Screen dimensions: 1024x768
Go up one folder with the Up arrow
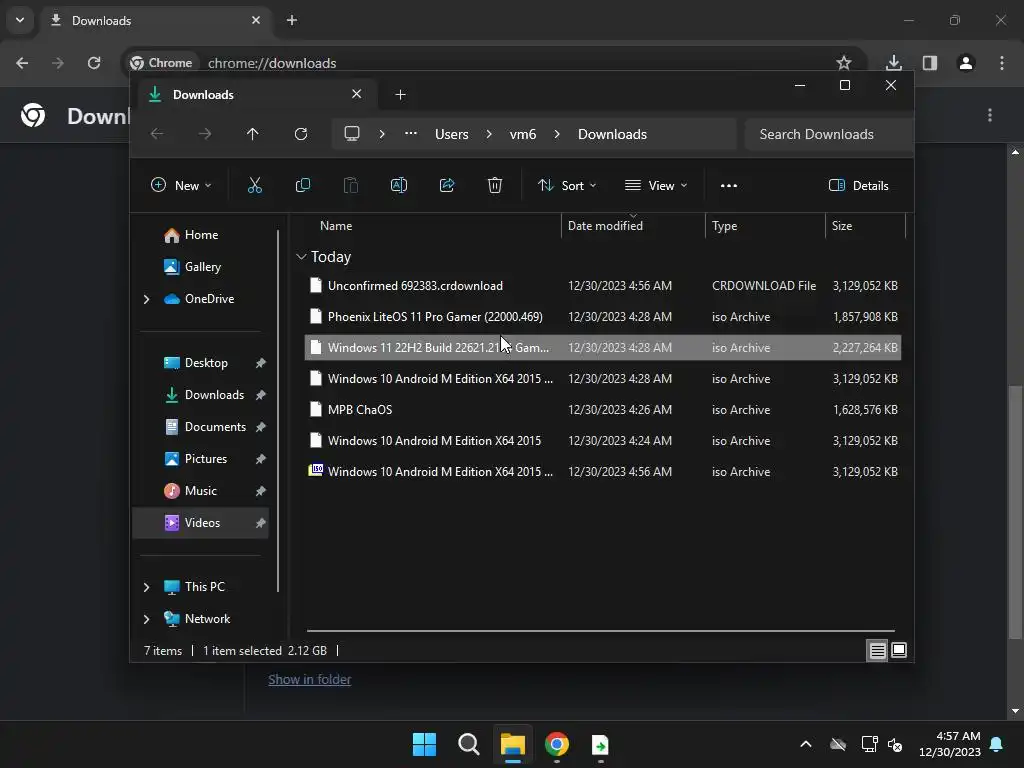253,134
